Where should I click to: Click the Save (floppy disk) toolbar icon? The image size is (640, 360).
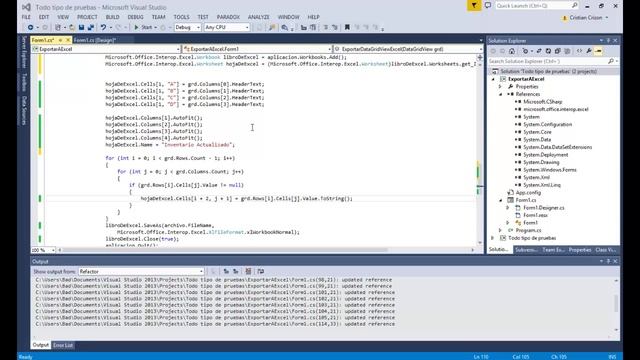(81, 27)
